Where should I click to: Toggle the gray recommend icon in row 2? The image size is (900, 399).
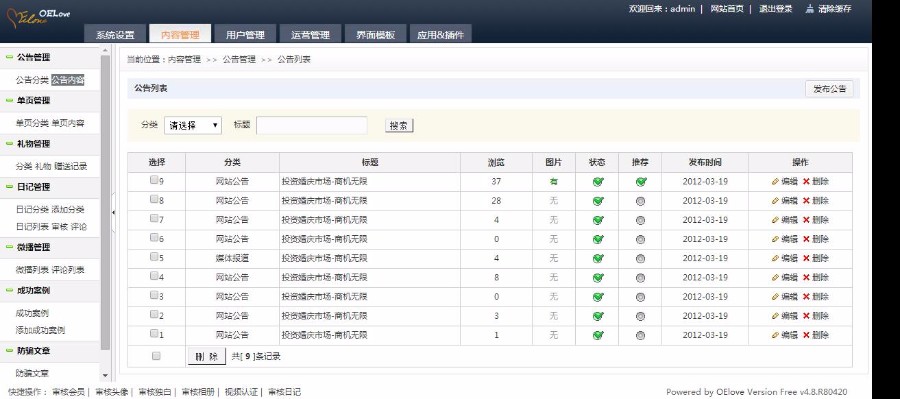641,316
